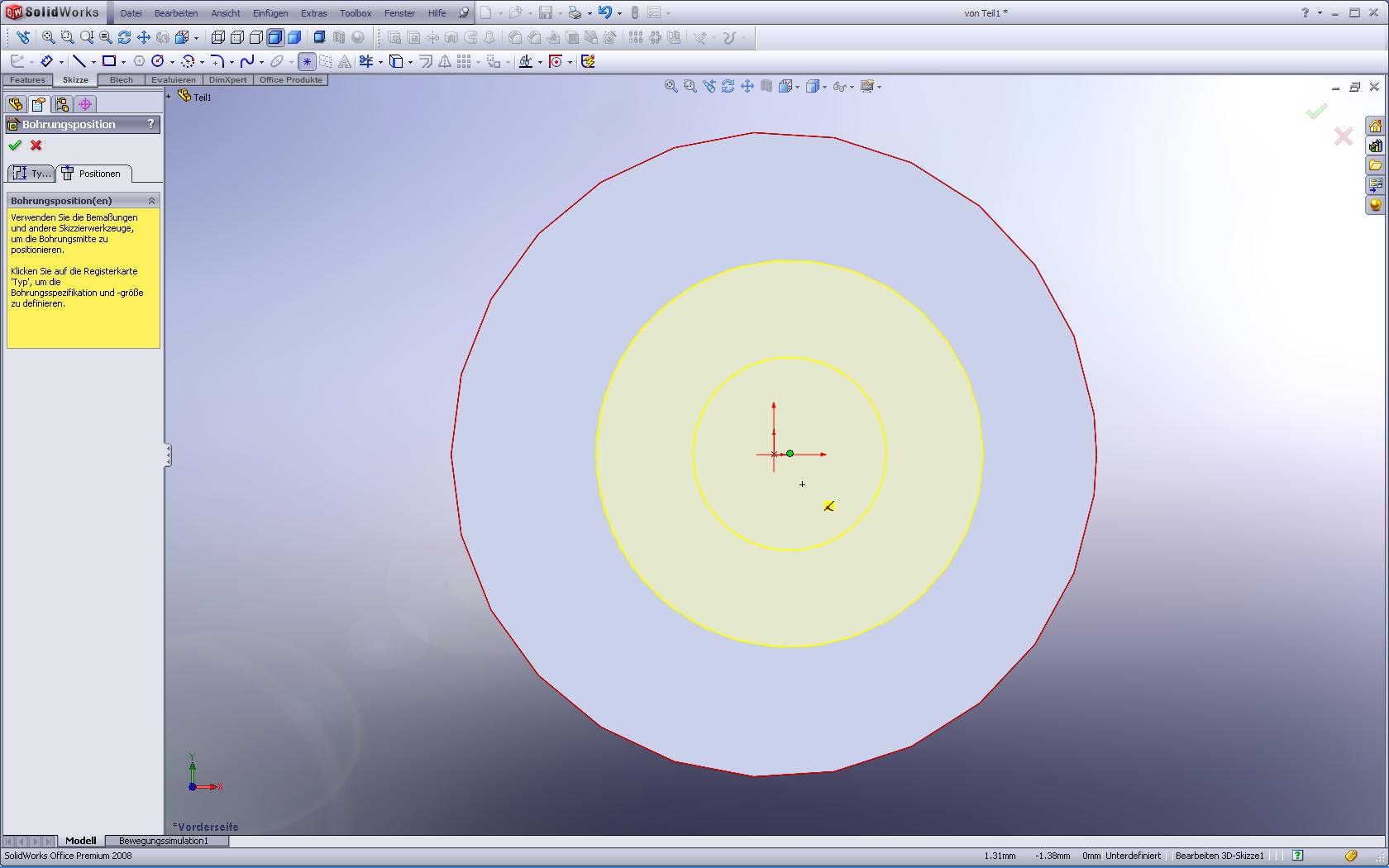Click the green hole position point
Screen dimensions: 1389x868
[790, 454]
